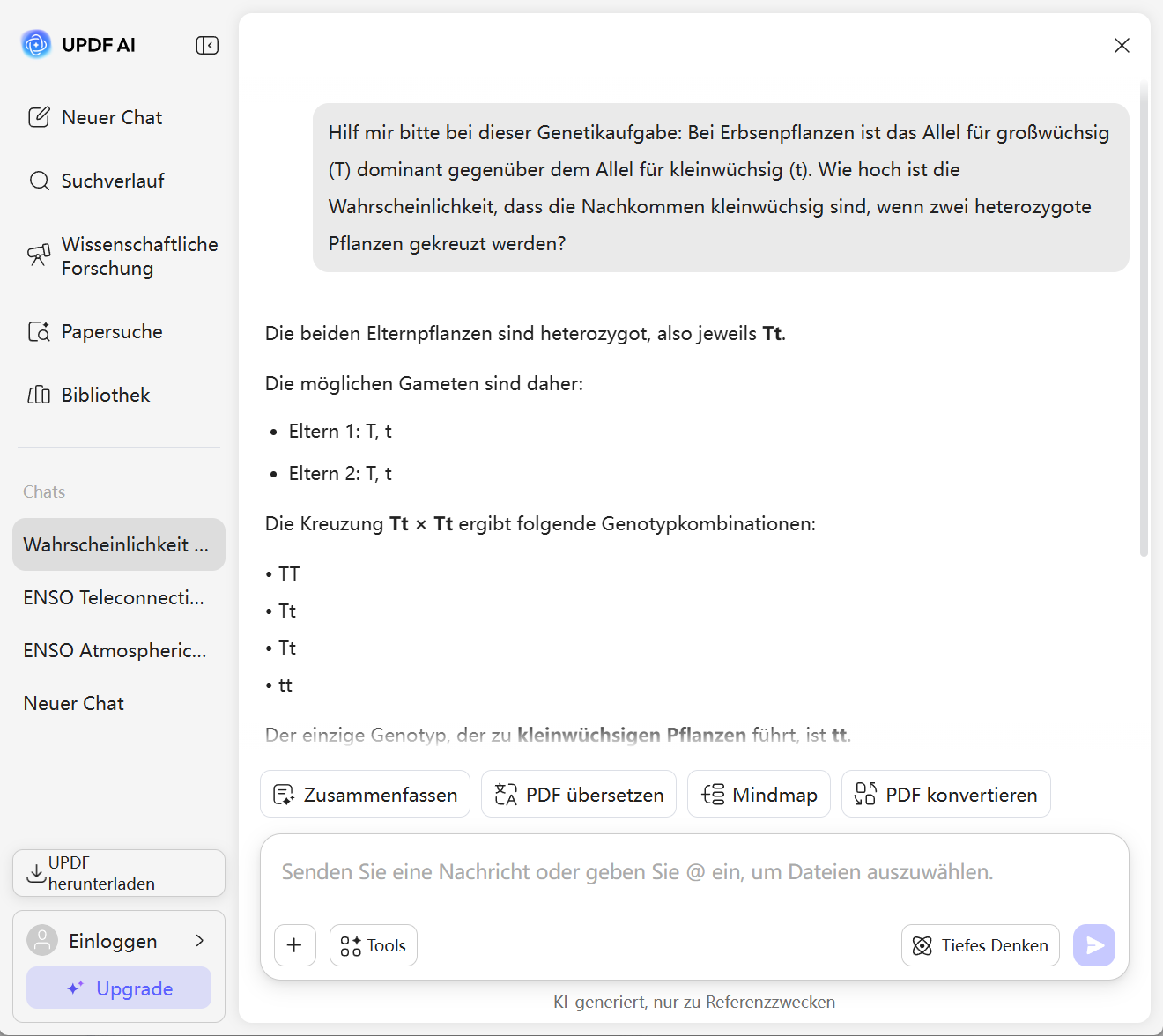The image size is (1163, 1036).
Task: Click the user question message bubble
Action: tap(721, 188)
